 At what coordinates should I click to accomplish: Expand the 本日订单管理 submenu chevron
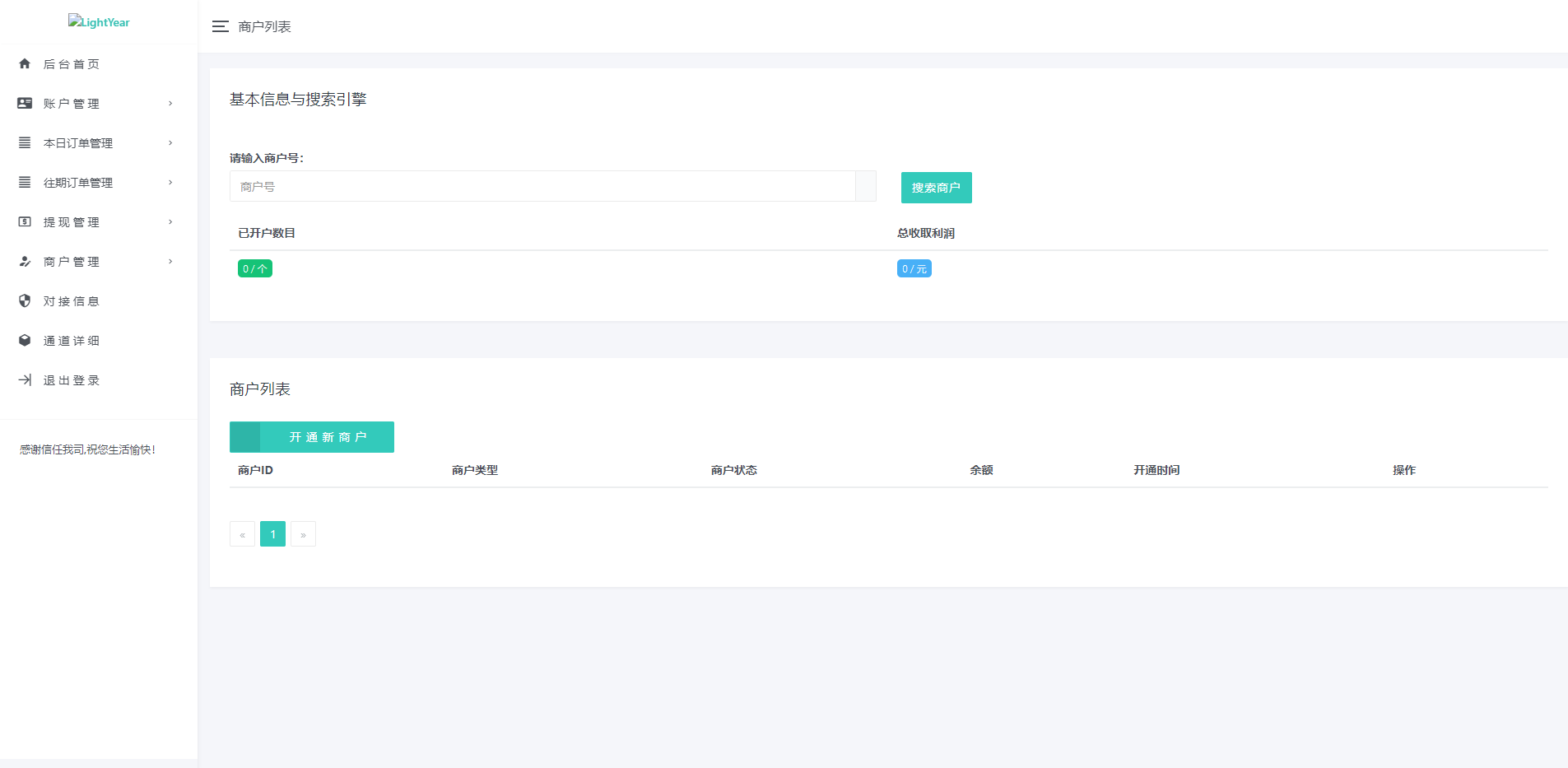tap(170, 142)
